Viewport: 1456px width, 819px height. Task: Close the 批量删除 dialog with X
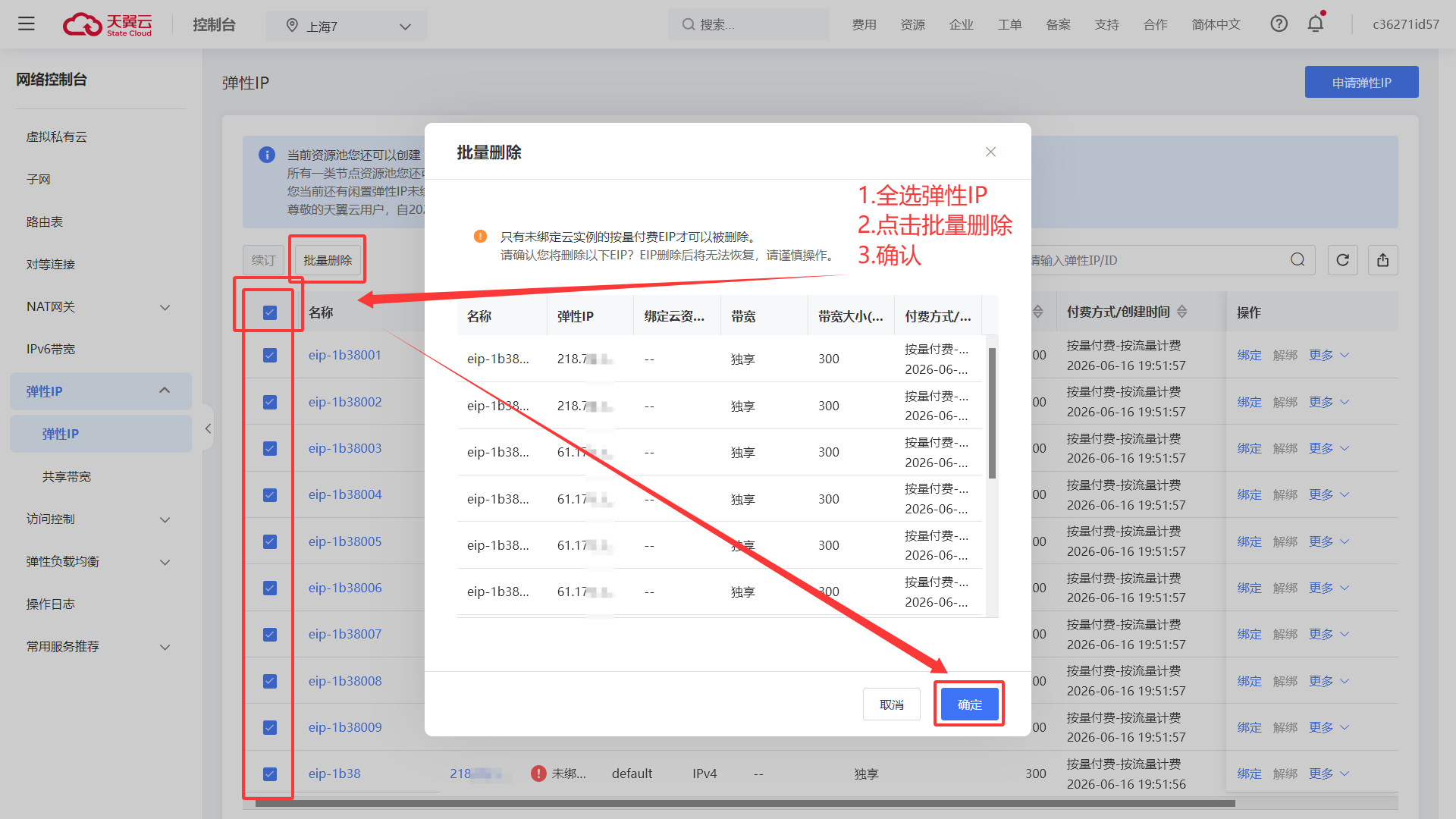990,152
